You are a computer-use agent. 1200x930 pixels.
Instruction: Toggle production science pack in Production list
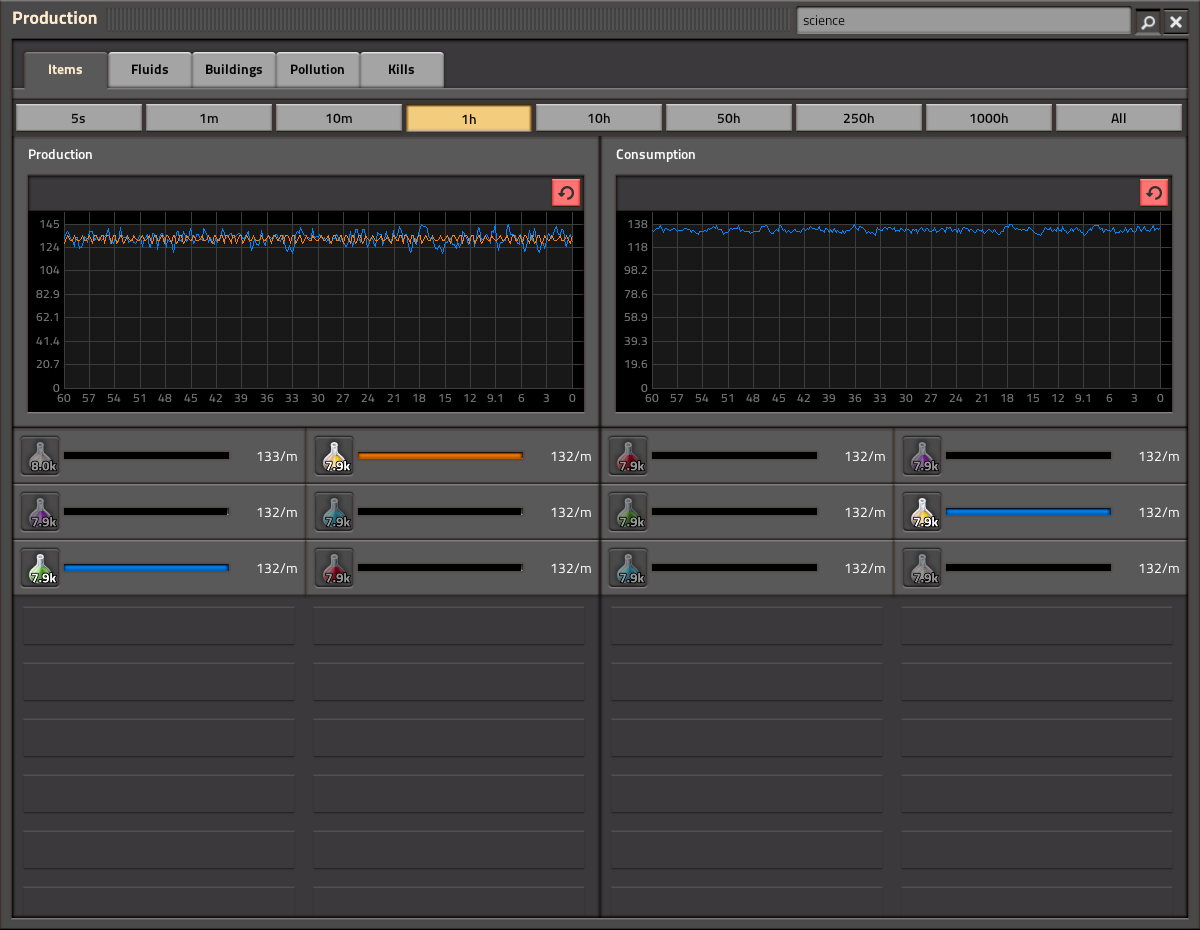click(41, 512)
